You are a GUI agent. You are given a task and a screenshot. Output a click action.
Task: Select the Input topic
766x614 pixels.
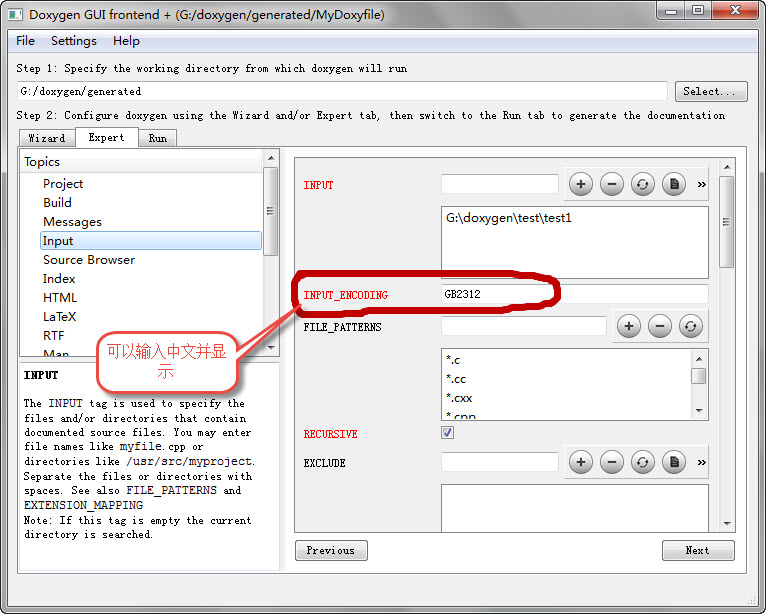(151, 241)
